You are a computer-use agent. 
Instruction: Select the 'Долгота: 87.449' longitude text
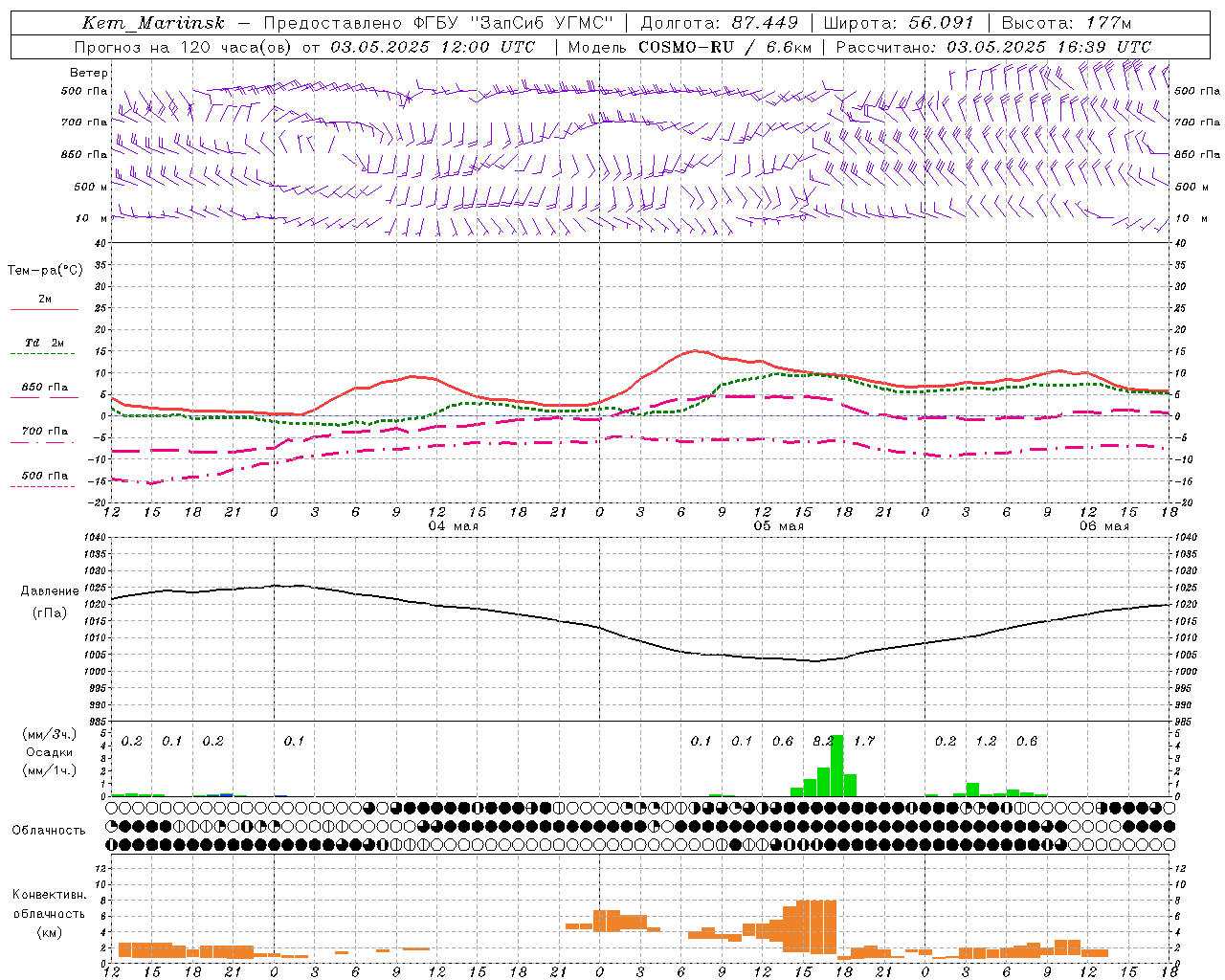tap(721, 23)
